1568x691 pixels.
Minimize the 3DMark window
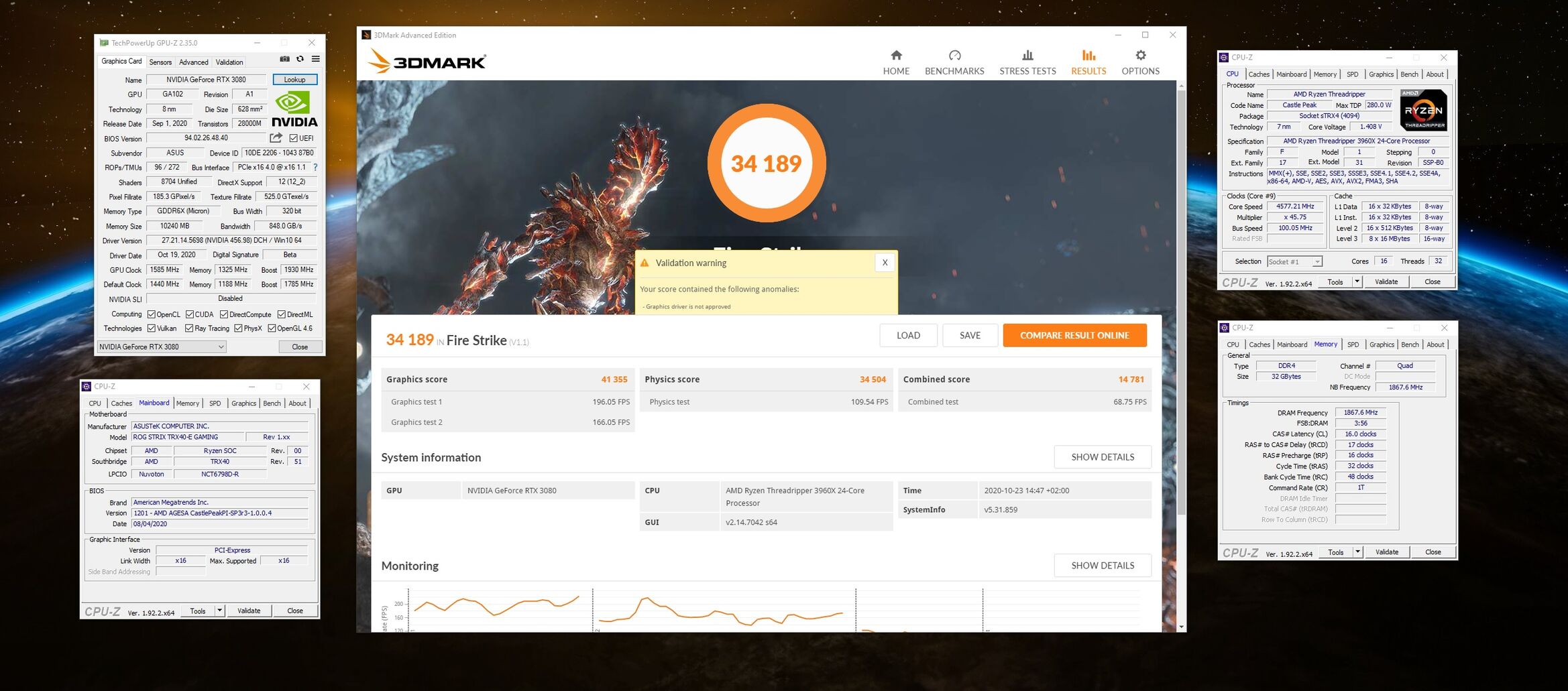click(1118, 35)
